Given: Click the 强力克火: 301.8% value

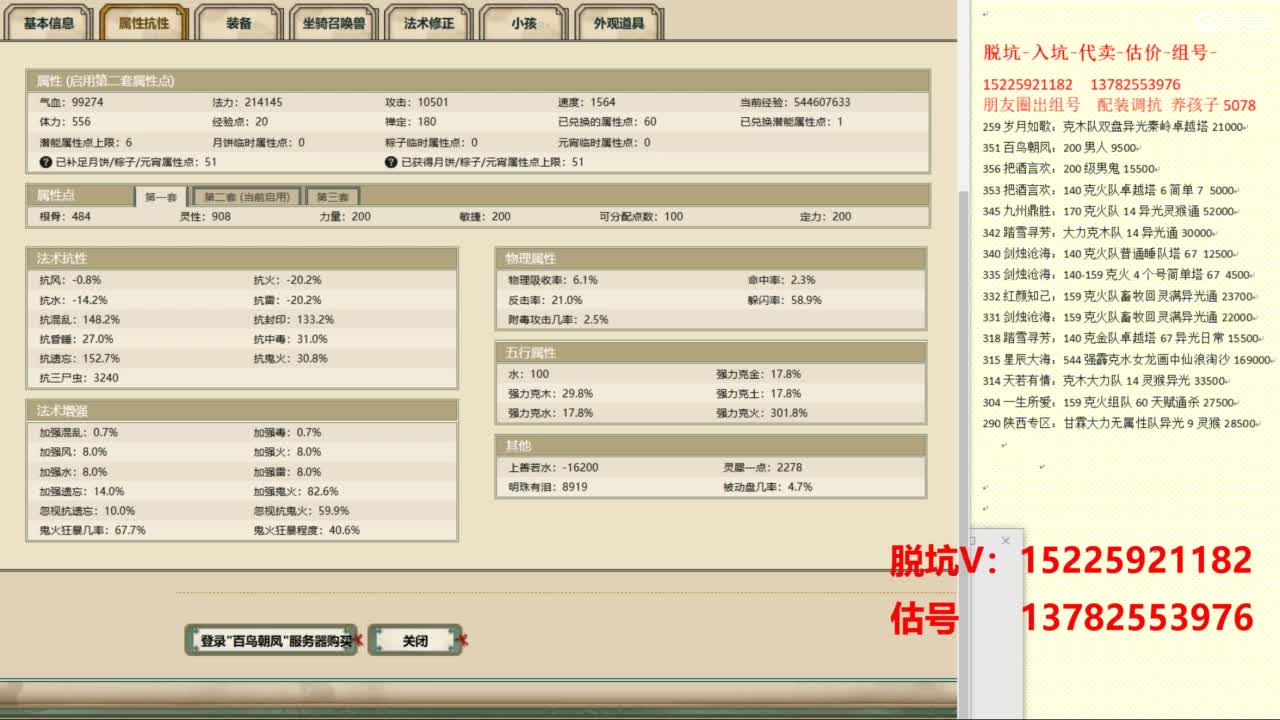Looking at the screenshot, I should 762,413.
